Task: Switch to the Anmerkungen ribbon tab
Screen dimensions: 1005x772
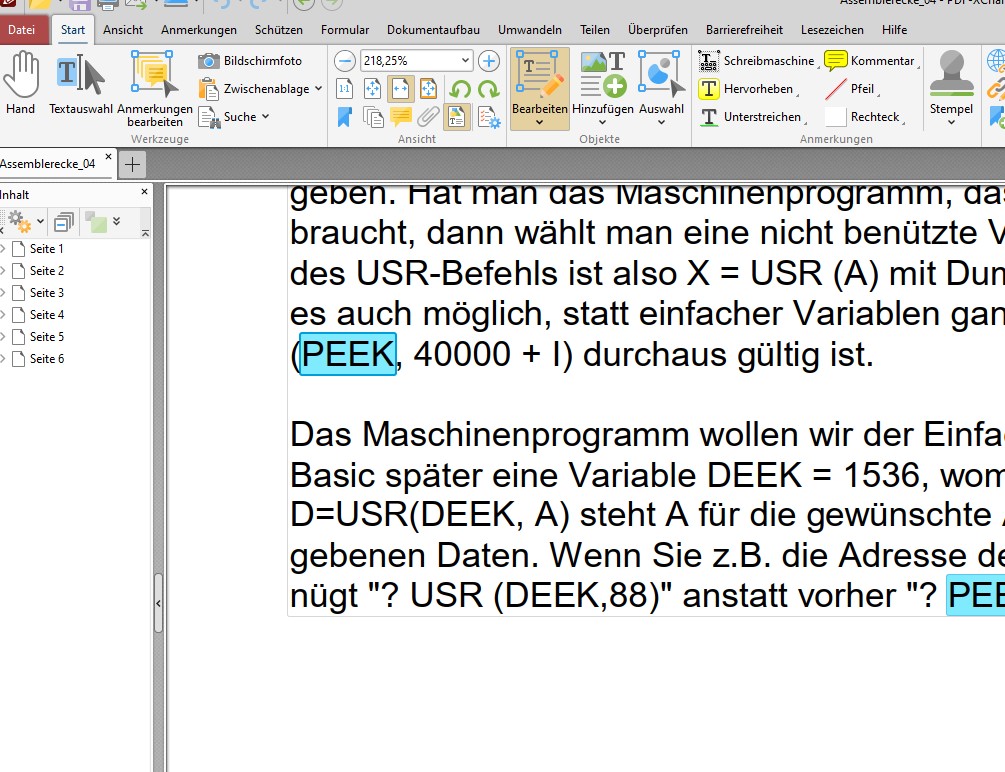Action: (198, 30)
